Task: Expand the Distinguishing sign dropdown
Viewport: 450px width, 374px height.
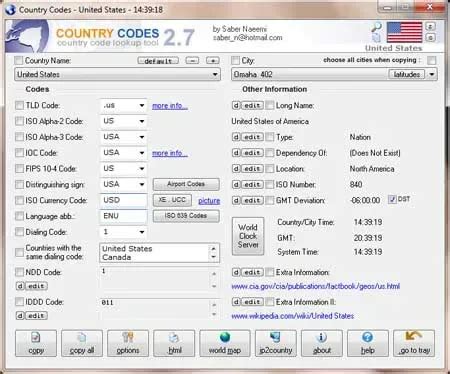Action: [142, 184]
